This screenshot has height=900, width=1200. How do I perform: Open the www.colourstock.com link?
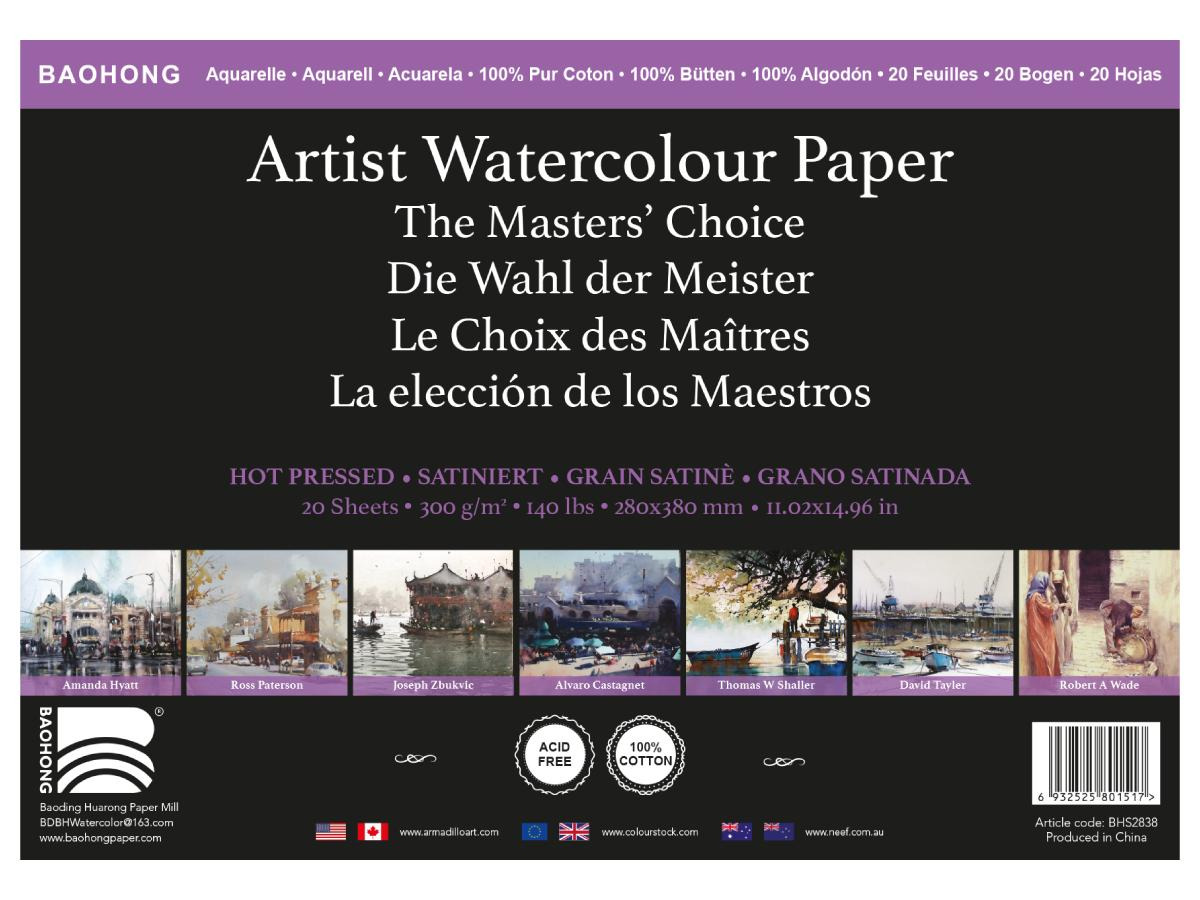(650, 832)
